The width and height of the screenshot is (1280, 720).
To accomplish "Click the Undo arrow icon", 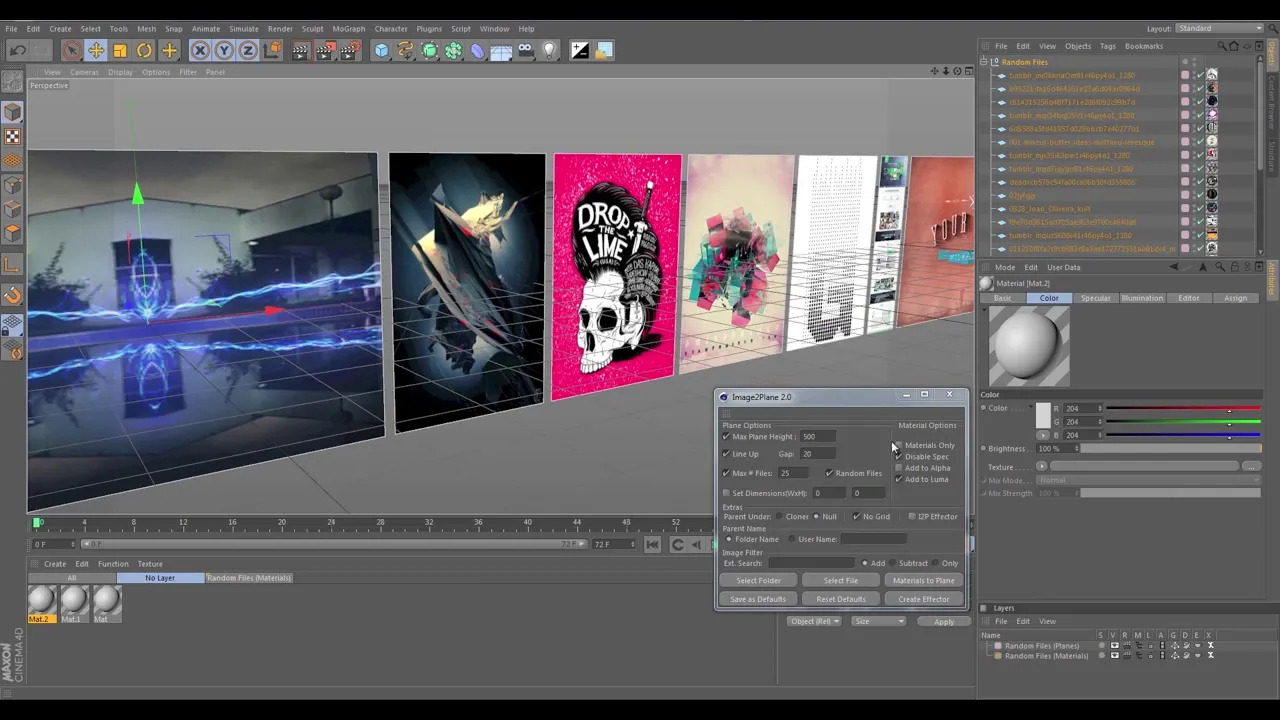I will (x=17, y=50).
